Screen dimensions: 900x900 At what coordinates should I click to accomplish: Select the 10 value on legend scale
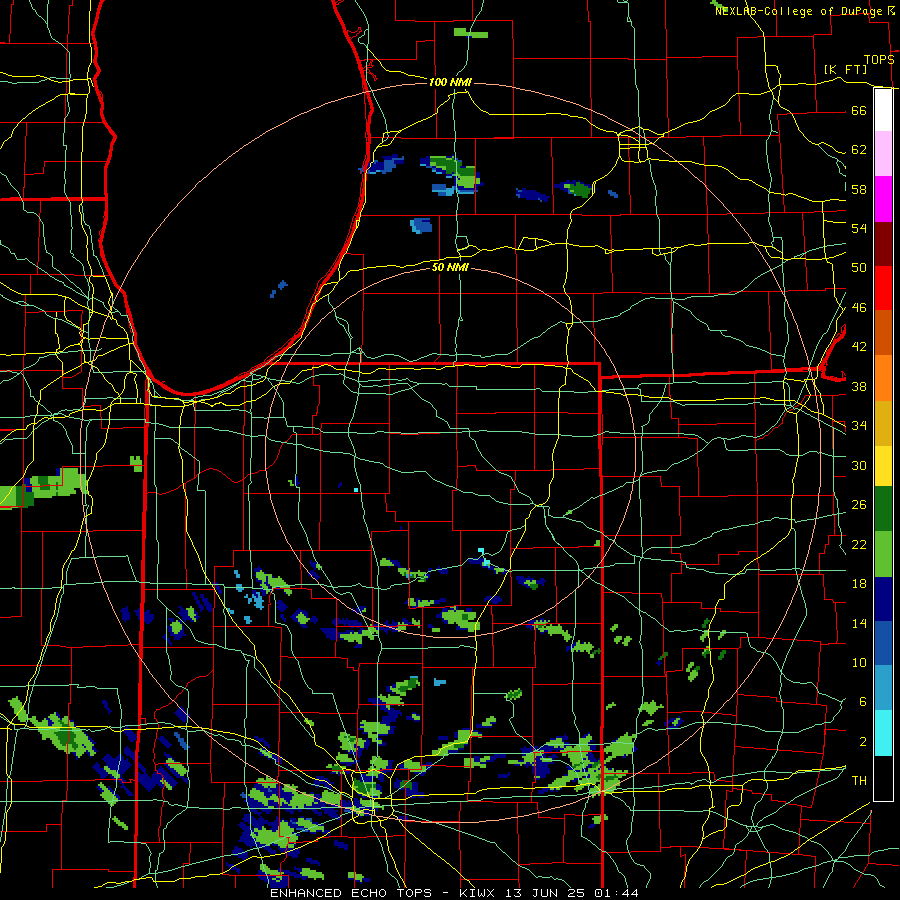click(x=859, y=662)
